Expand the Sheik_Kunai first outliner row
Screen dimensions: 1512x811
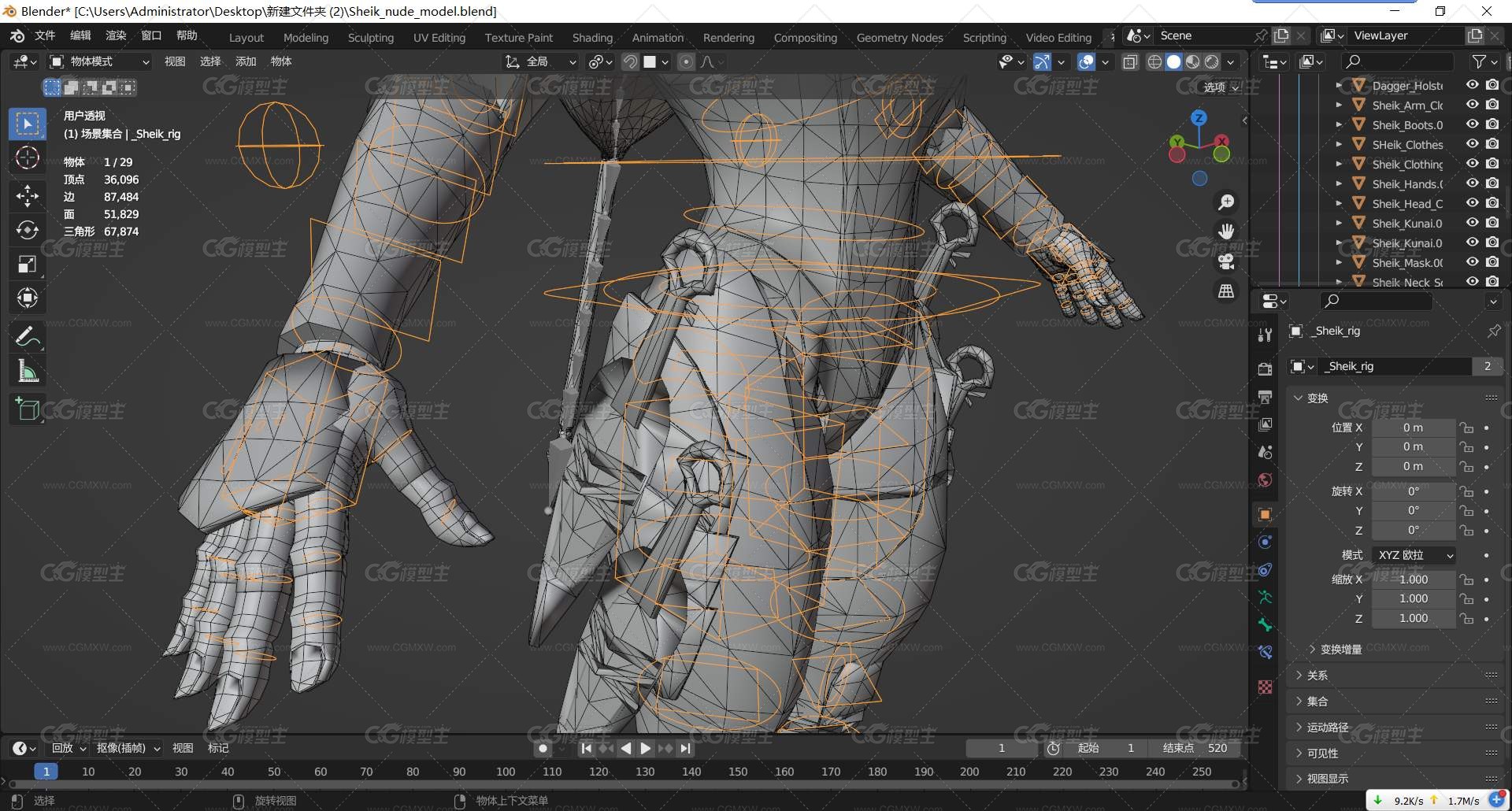point(1339,223)
